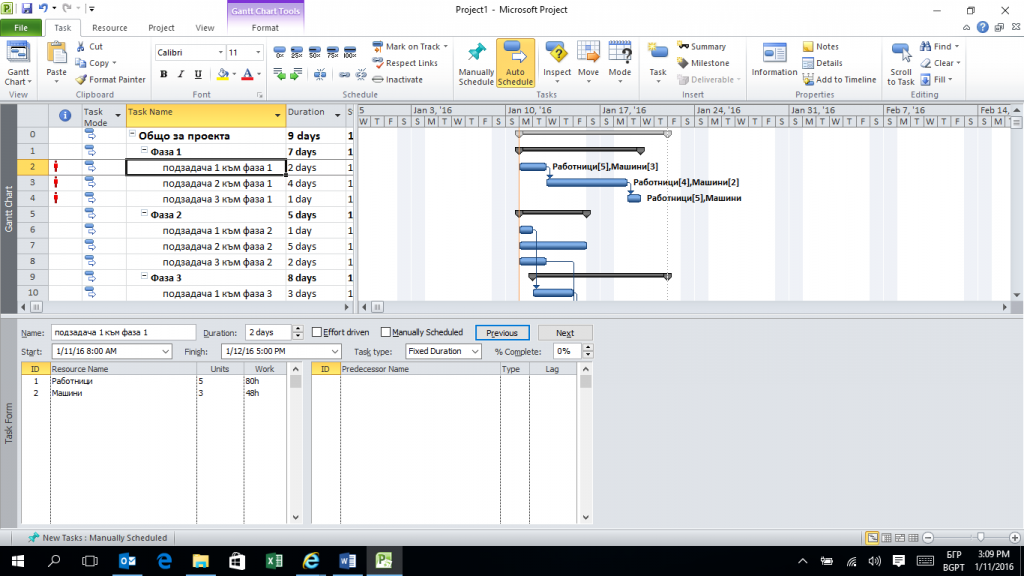Click the Gantt Chart view icon
The image size is (1024, 576).
[18, 54]
